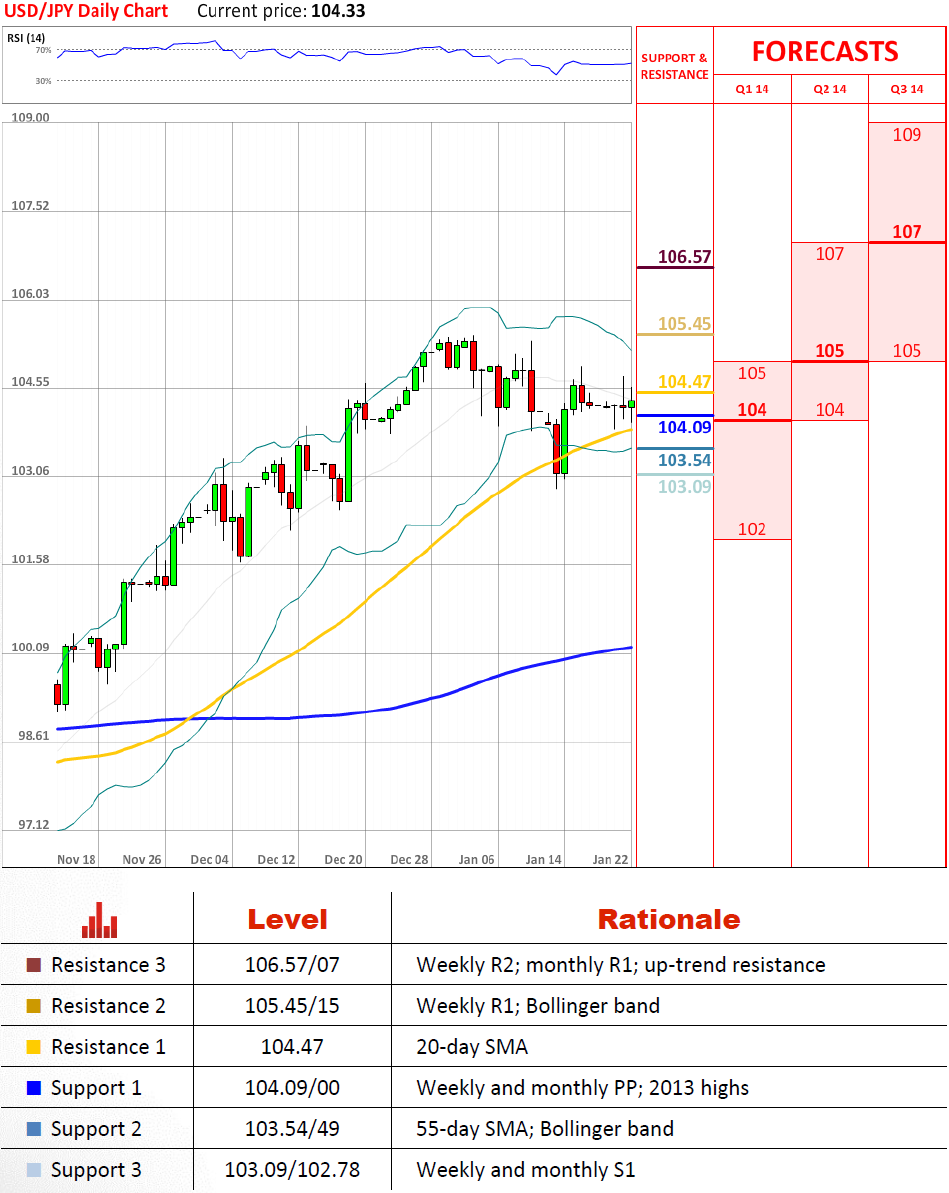Select the dark red Resistance 3 swatch
Viewport: 949px width, 1193px height.
[33, 966]
